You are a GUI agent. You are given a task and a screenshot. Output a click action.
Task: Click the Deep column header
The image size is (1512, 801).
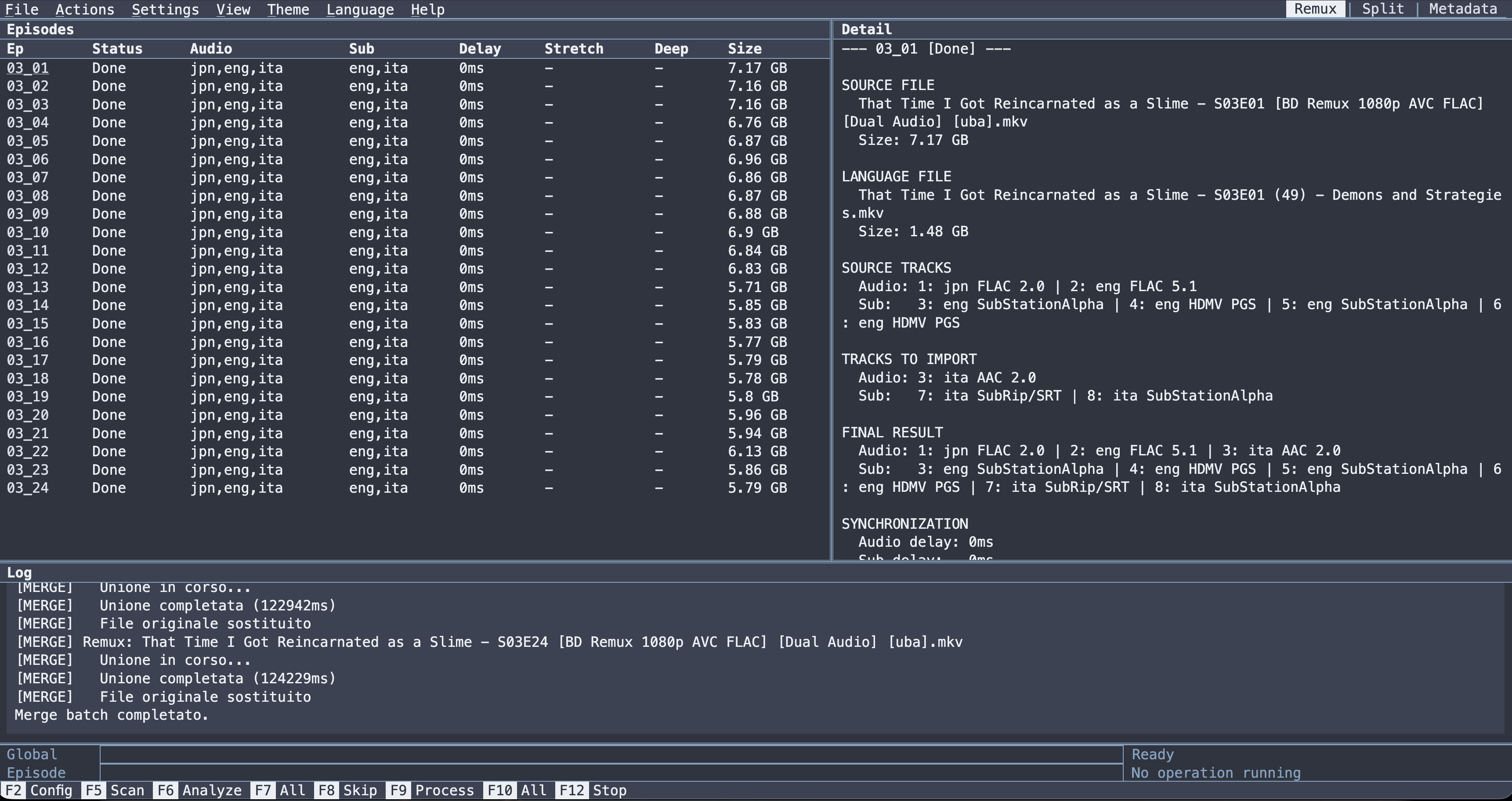[x=672, y=49]
